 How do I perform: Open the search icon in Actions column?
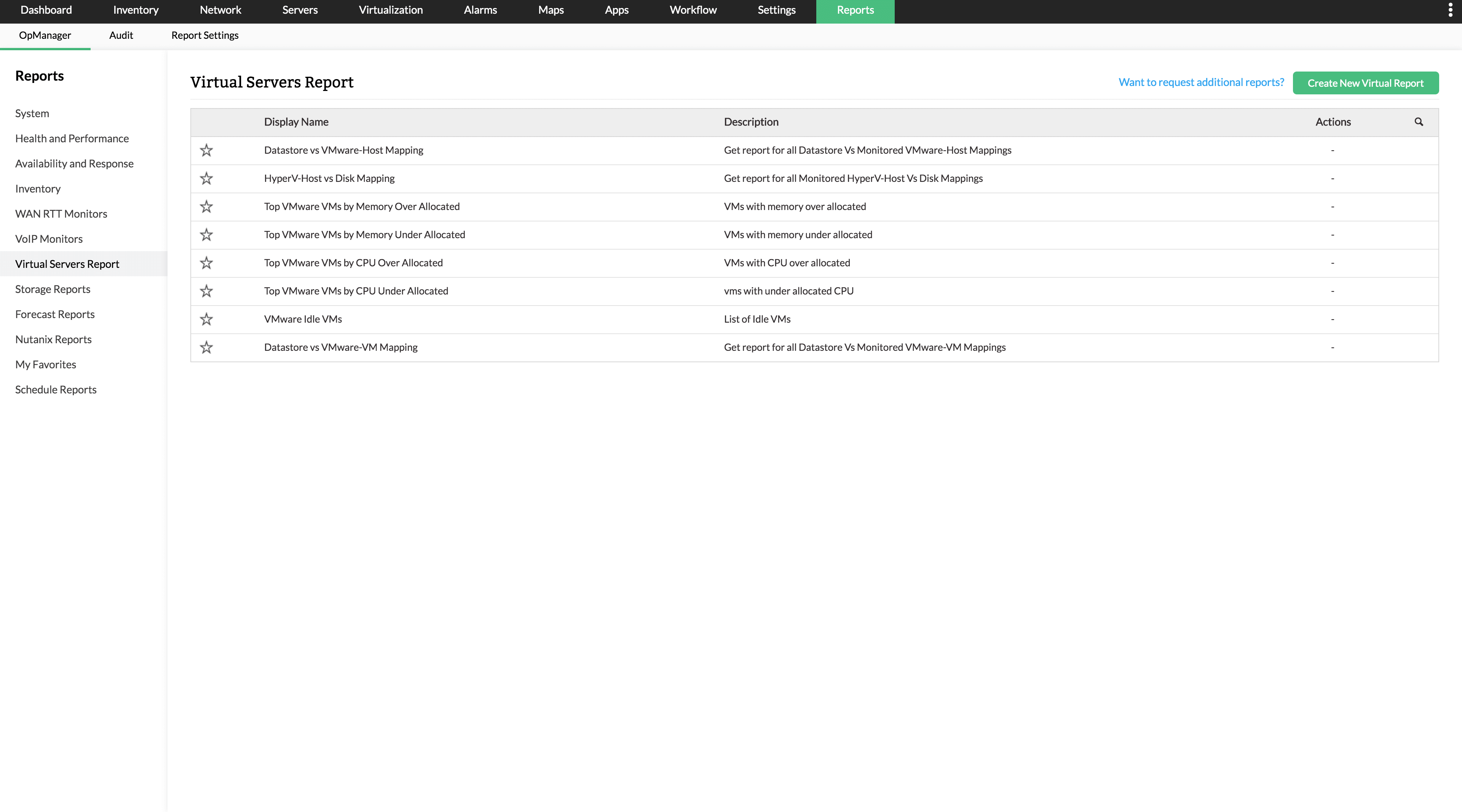pos(1419,122)
